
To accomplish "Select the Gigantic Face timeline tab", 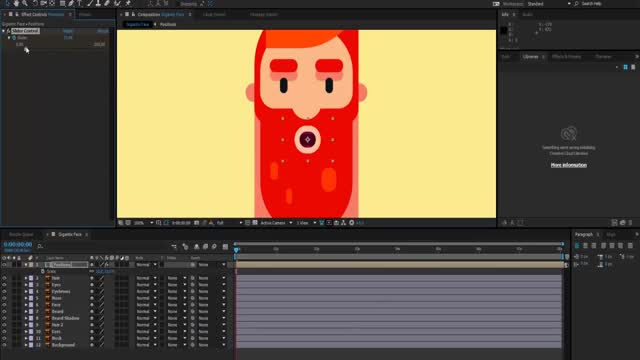I will tap(70, 235).
